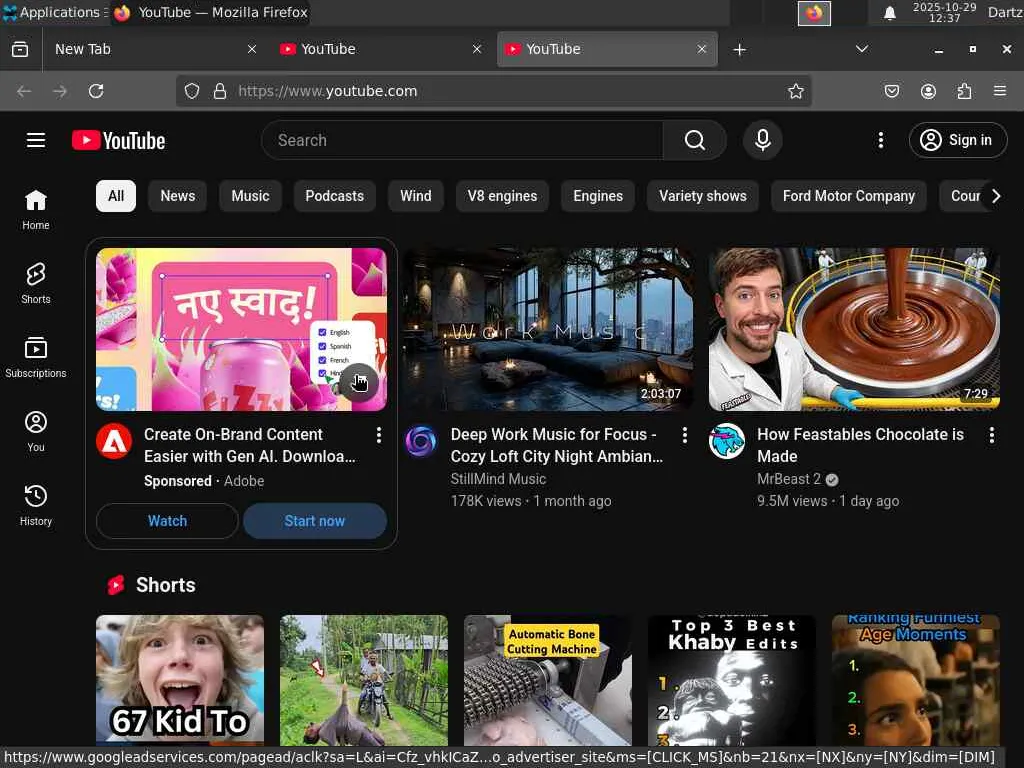The width and height of the screenshot is (1024, 768).
Task: Open History from the sidebar
Action: coord(36,505)
